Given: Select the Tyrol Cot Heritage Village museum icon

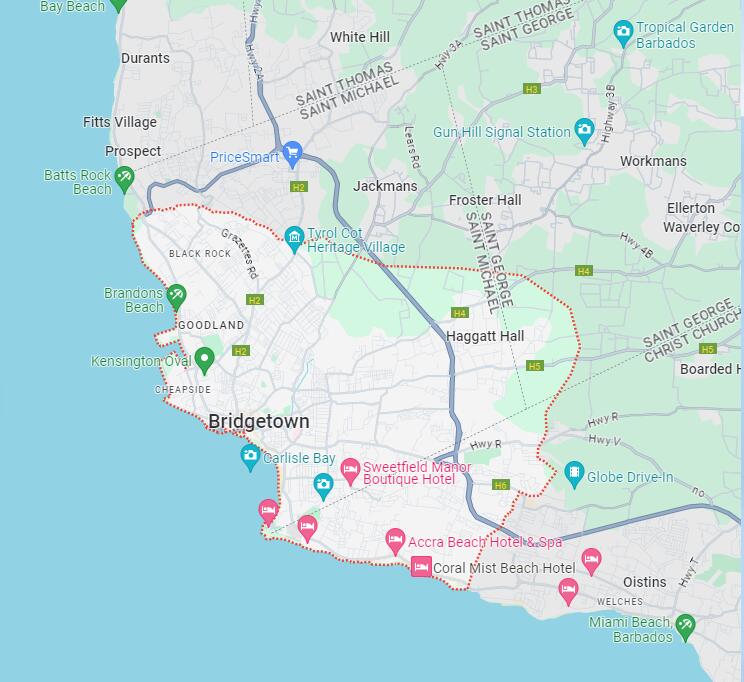Looking at the screenshot, I should tap(294, 239).
